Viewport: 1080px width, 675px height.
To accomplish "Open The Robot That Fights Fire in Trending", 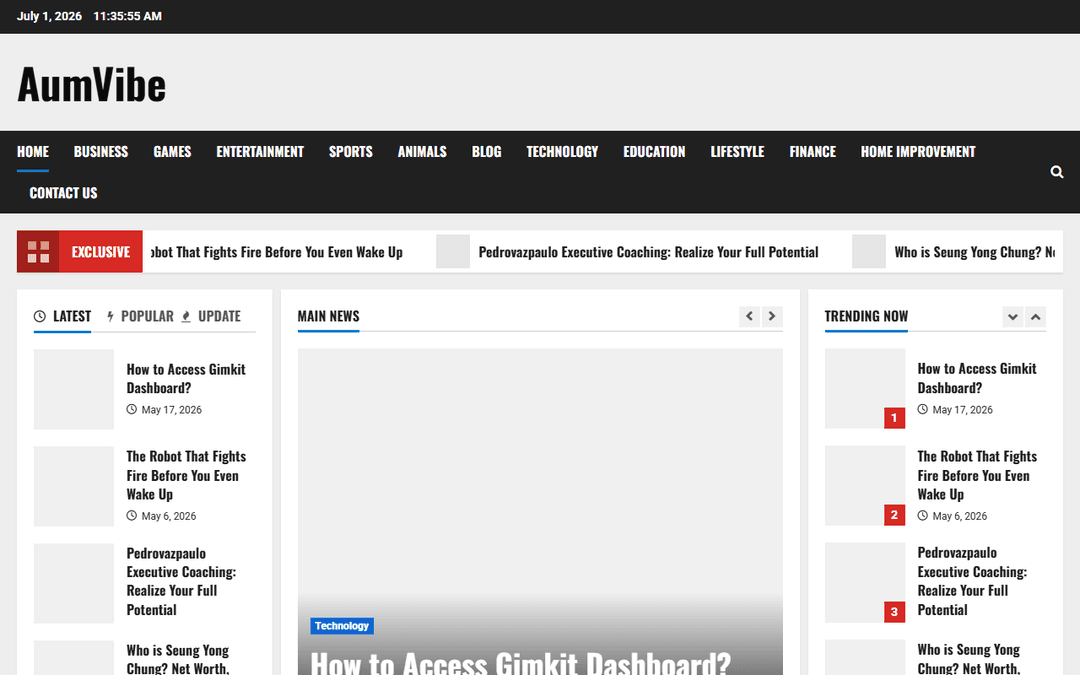I will tap(977, 475).
